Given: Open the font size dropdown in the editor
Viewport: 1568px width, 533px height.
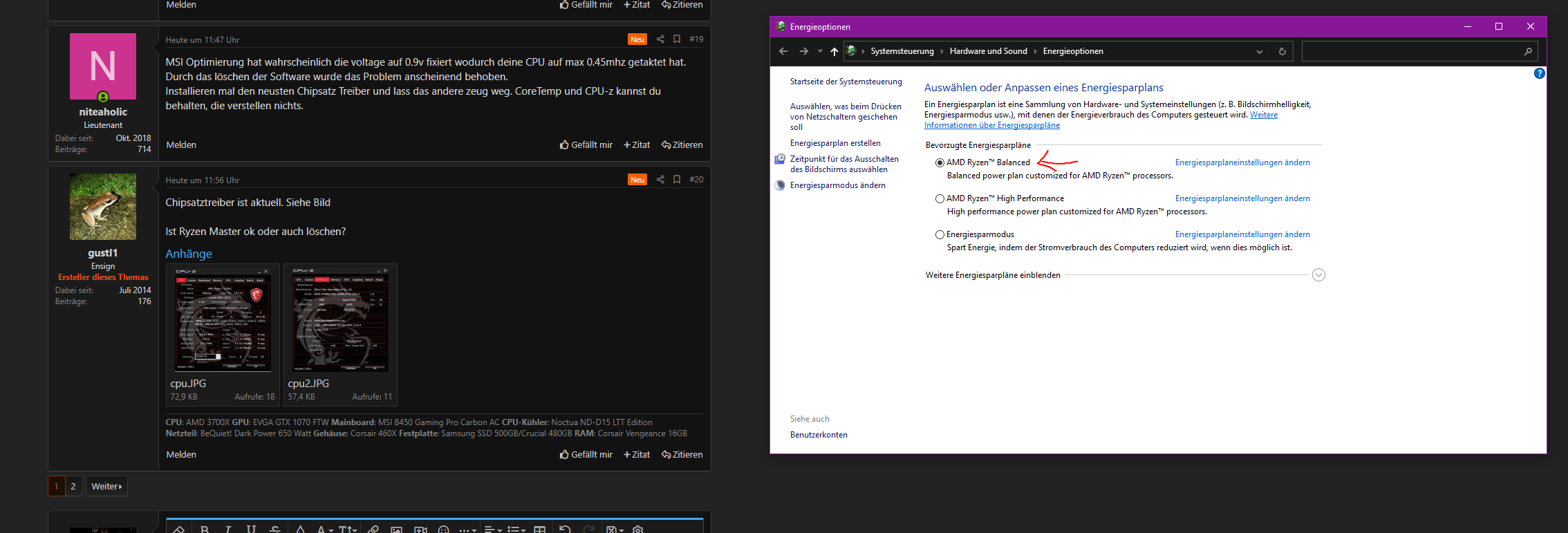Looking at the screenshot, I should (x=348, y=529).
